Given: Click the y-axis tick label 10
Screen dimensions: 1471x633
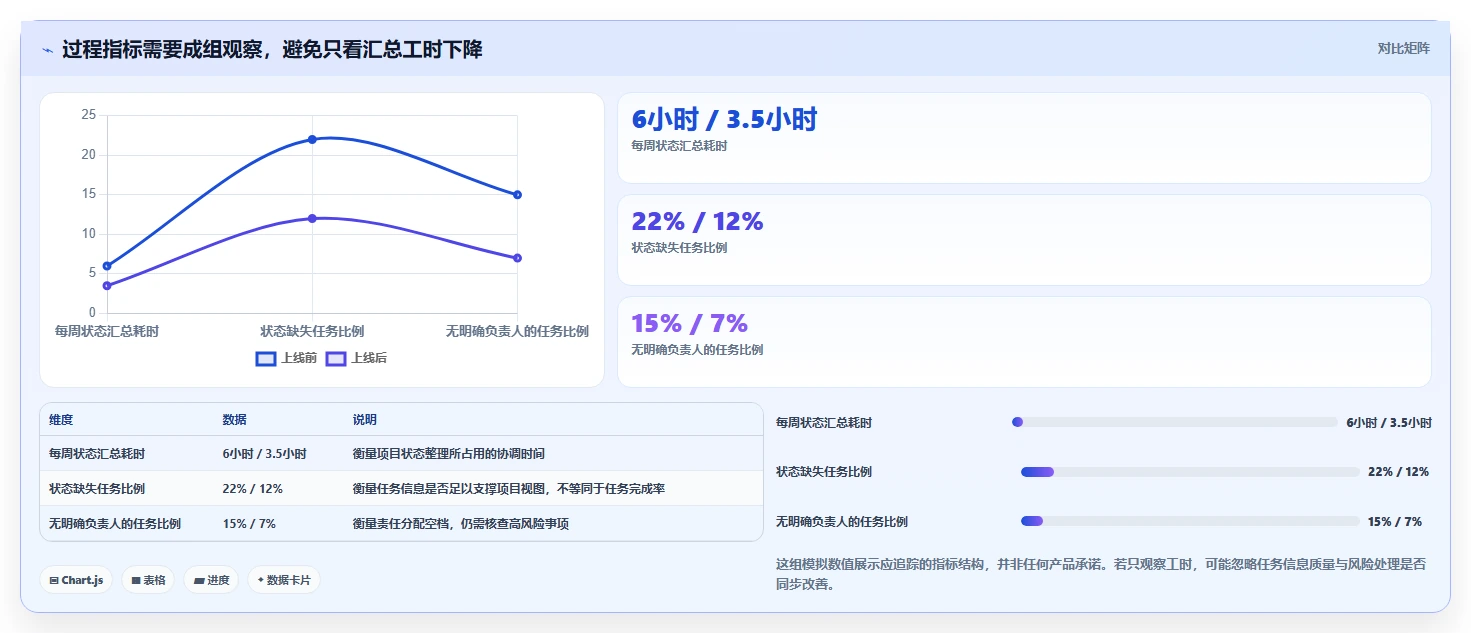Looking at the screenshot, I should tap(89, 234).
